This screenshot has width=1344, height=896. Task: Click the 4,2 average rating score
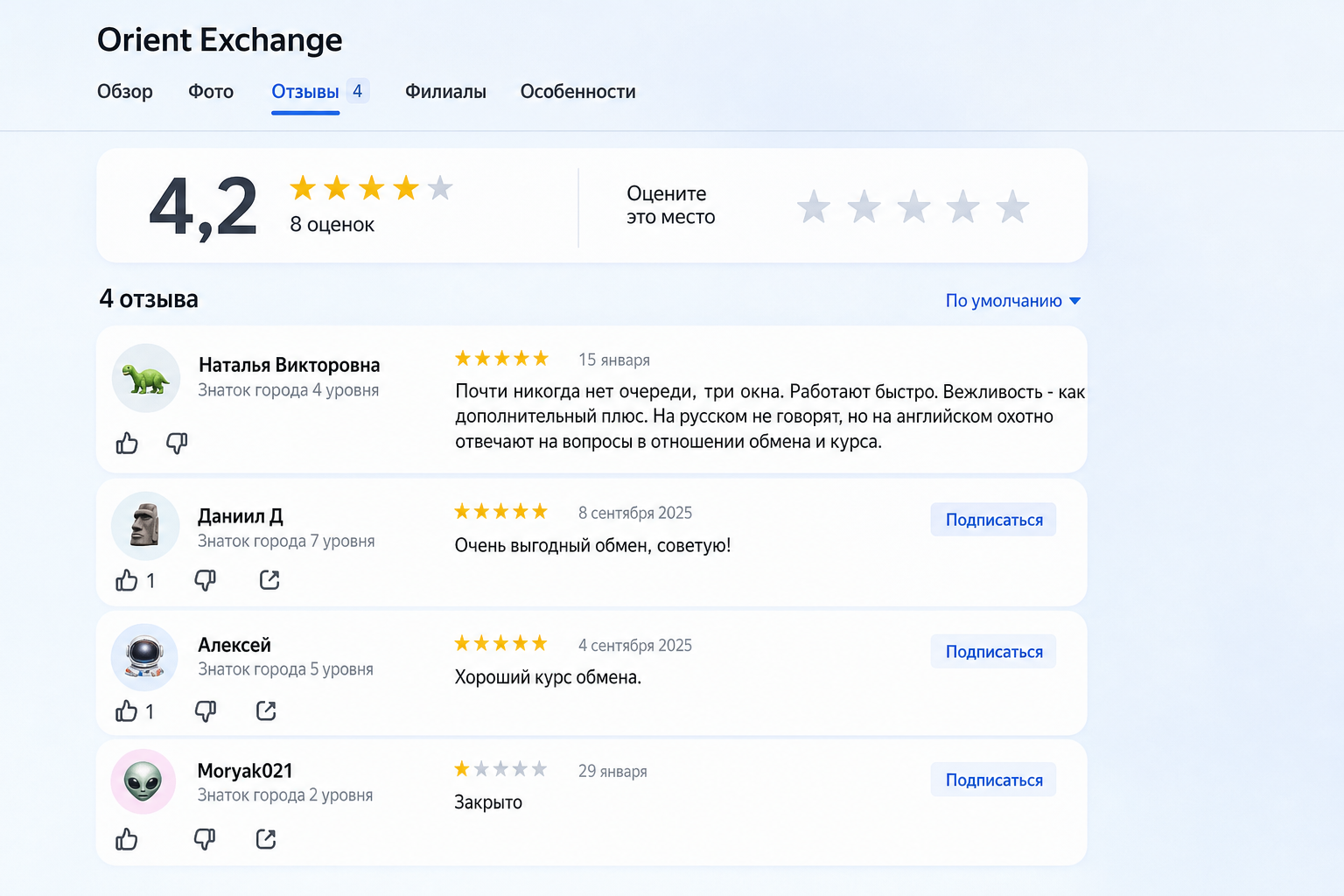click(203, 206)
